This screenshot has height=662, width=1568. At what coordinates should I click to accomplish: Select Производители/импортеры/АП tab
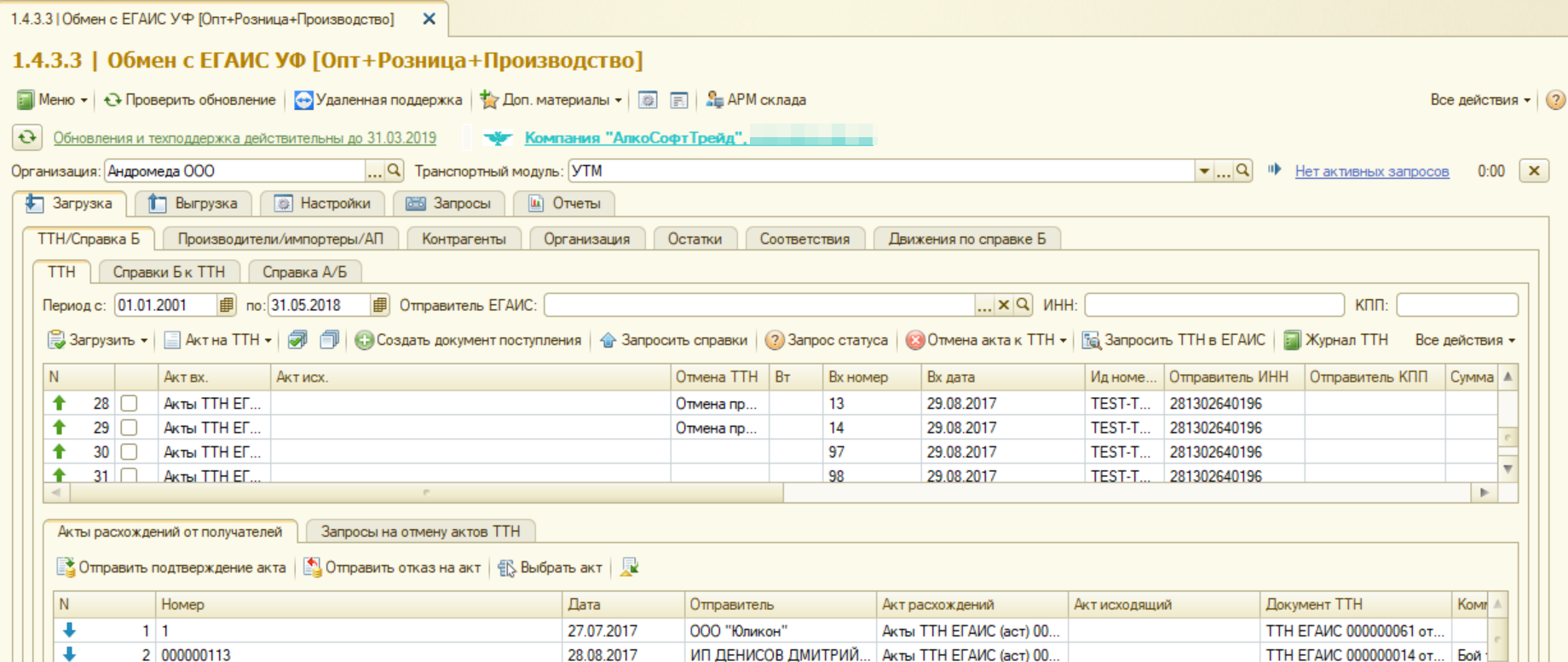pos(281,239)
